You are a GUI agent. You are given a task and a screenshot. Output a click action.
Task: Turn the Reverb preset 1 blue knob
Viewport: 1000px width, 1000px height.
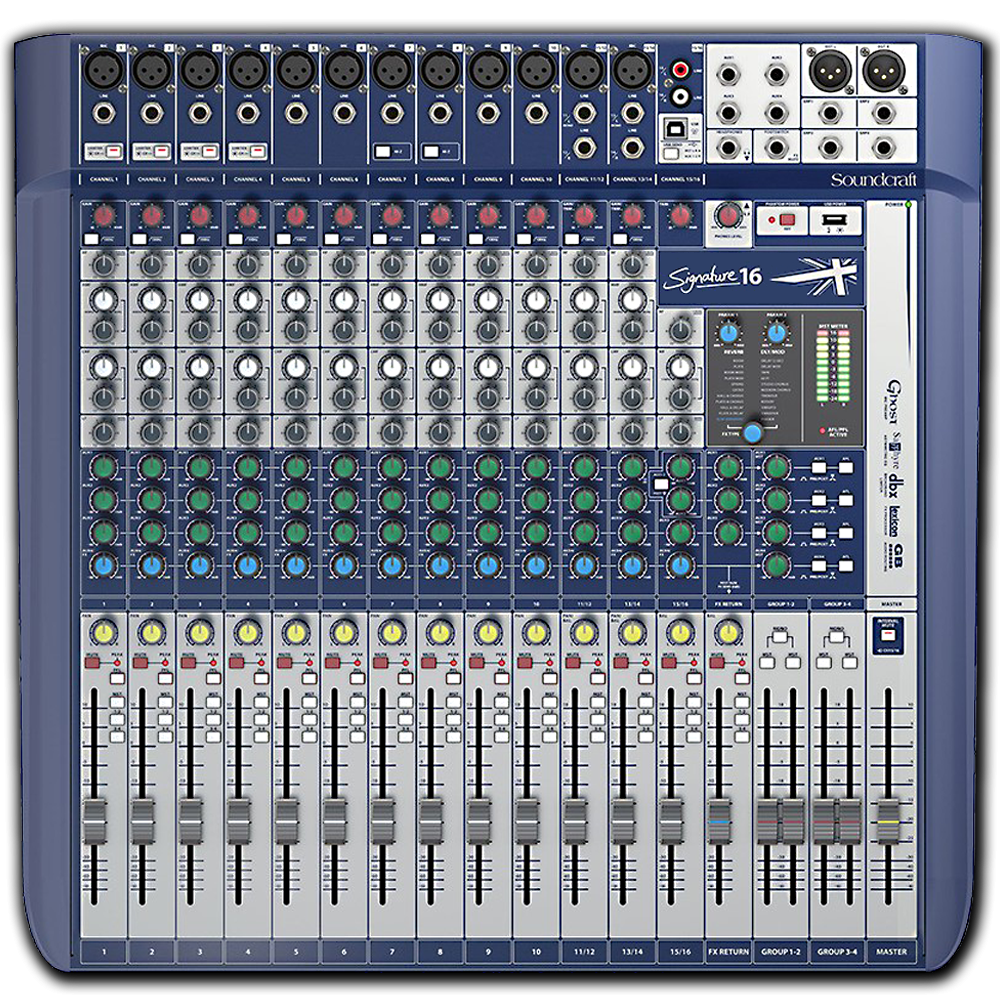click(728, 333)
